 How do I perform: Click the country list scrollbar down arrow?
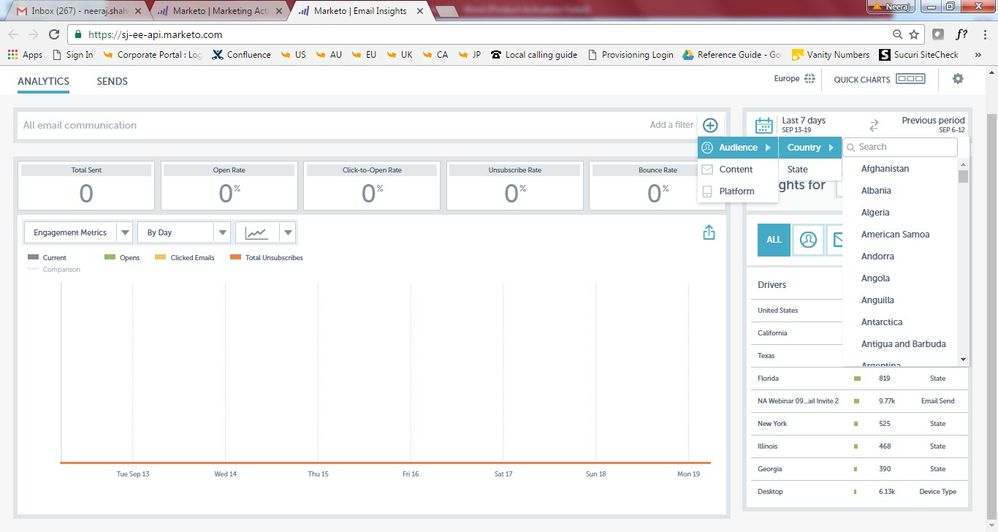[x=963, y=359]
